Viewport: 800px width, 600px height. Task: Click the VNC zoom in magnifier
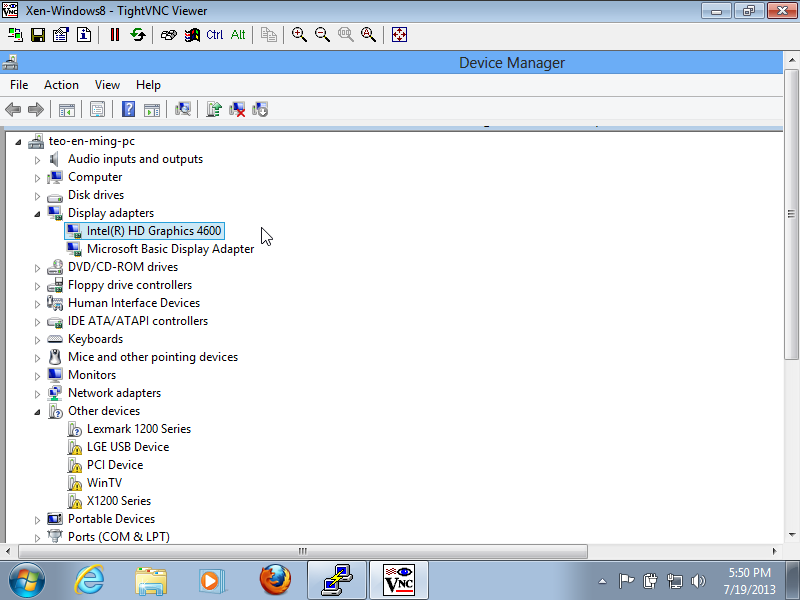pos(299,34)
